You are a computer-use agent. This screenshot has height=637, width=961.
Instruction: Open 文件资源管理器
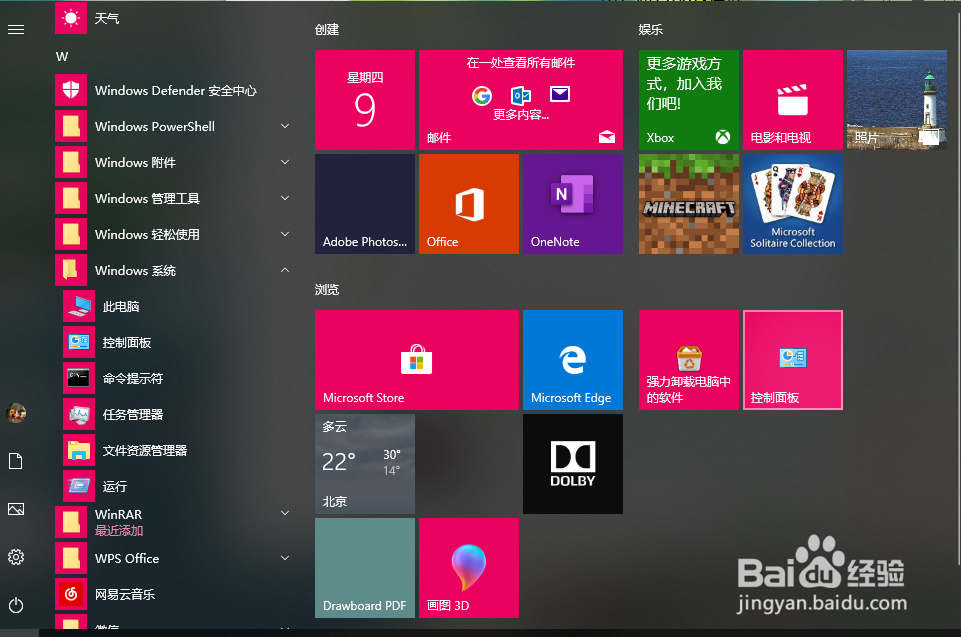click(x=178, y=451)
